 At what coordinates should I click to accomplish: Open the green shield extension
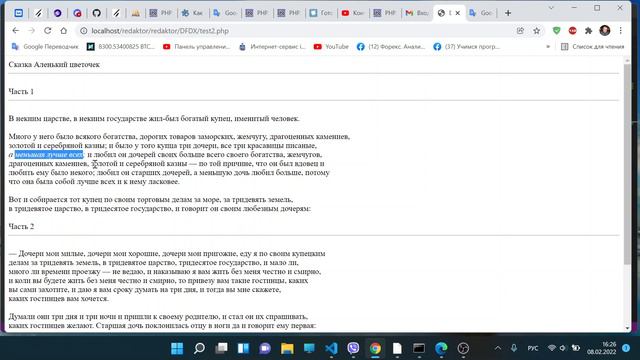coord(556,31)
